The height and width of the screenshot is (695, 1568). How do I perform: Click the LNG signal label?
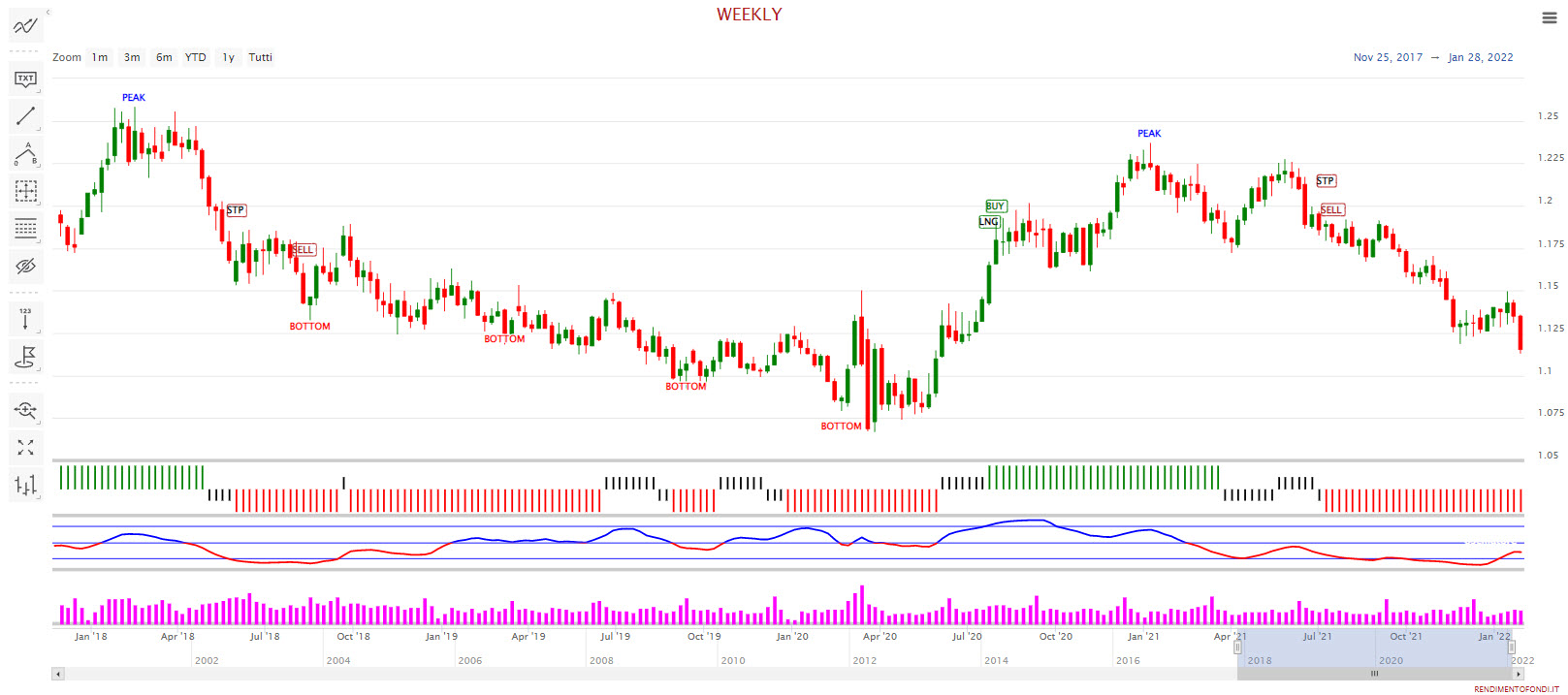point(988,222)
